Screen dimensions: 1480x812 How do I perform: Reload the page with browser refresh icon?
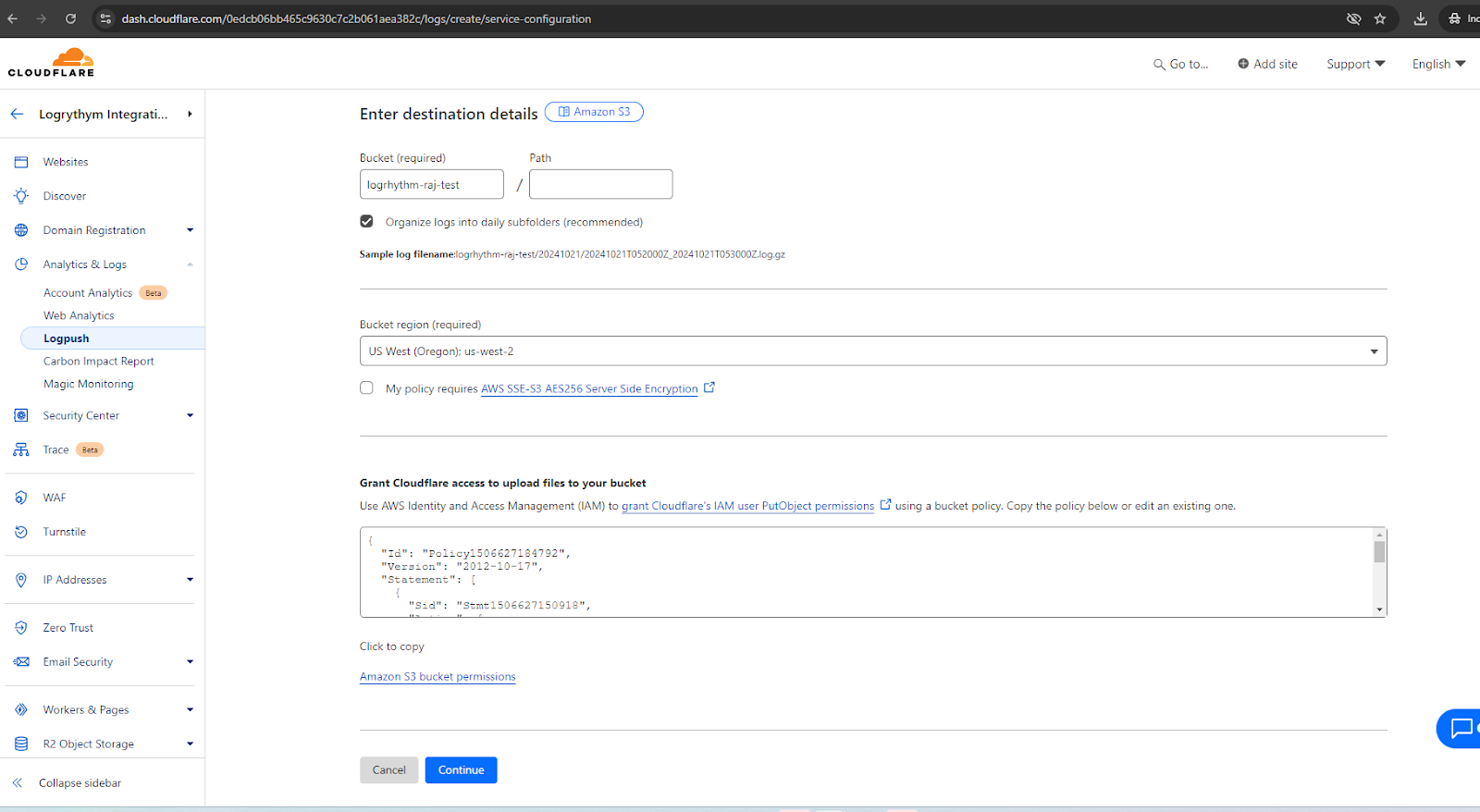(70, 18)
